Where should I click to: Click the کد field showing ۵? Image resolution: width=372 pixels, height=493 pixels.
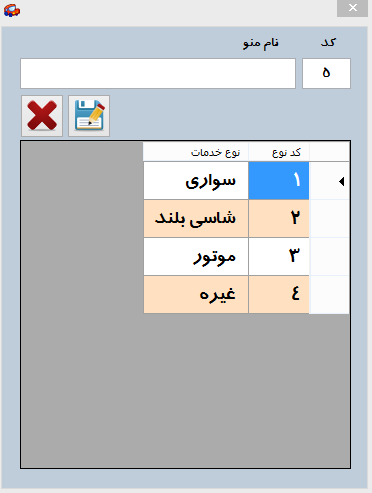[326, 74]
